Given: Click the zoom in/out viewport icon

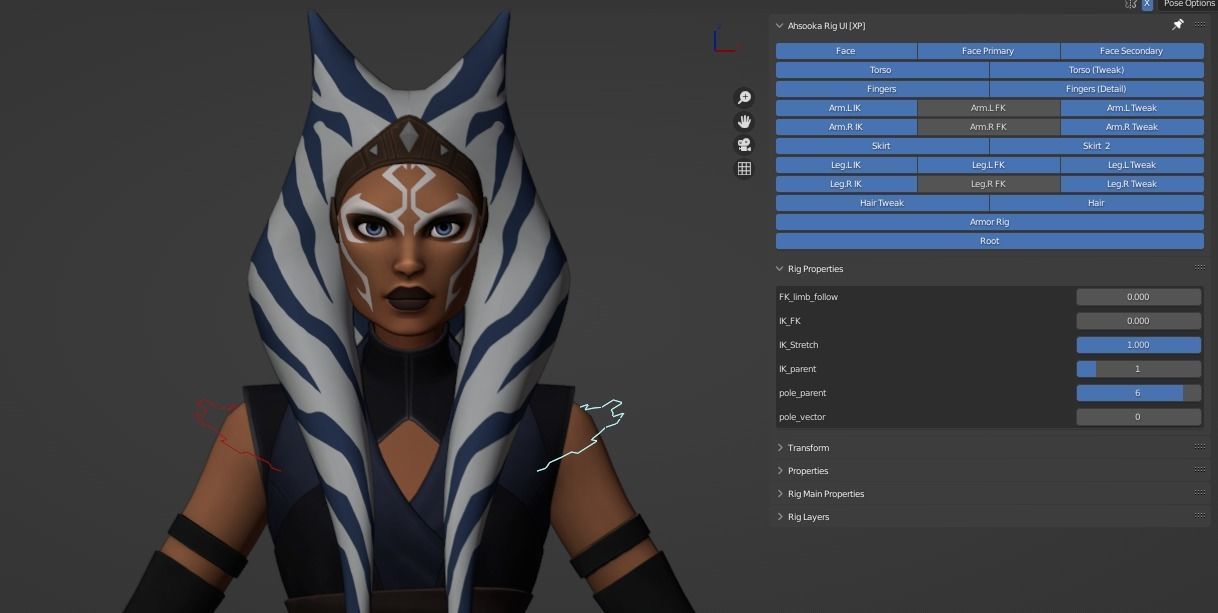Looking at the screenshot, I should point(744,97).
